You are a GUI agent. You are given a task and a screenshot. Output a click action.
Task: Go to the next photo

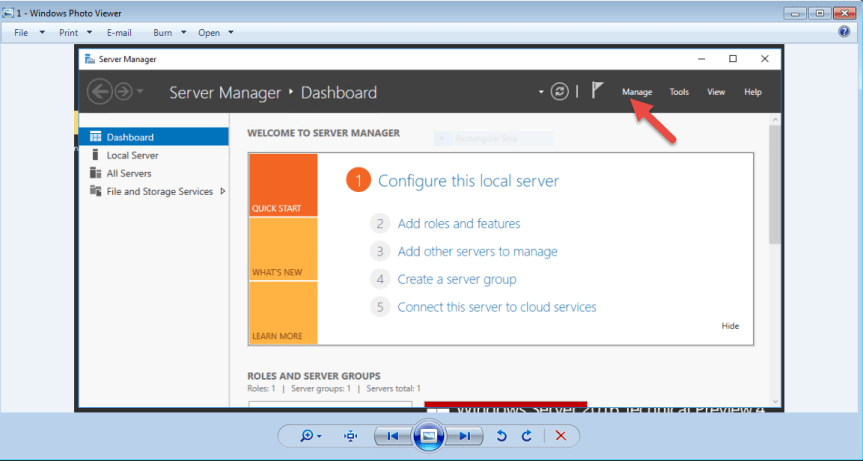464,436
